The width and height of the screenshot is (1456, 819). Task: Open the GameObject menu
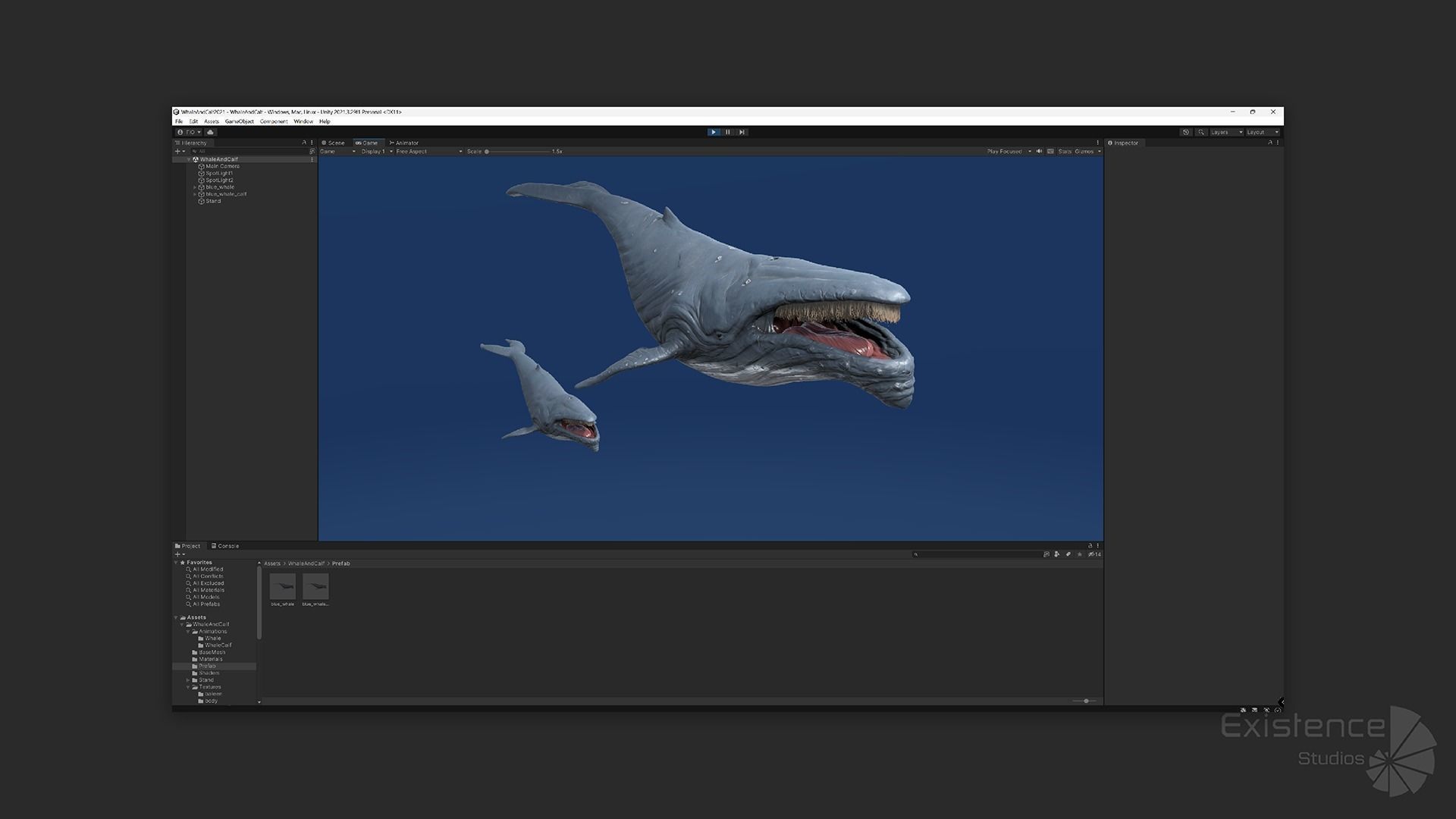pyautogui.click(x=240, y=121)
